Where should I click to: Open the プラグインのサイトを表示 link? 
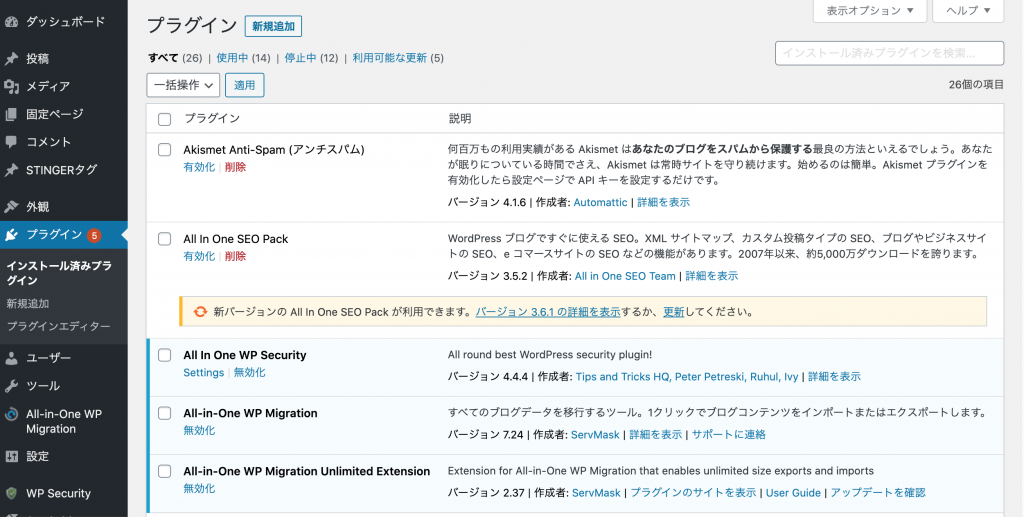(x=693, y=493)
